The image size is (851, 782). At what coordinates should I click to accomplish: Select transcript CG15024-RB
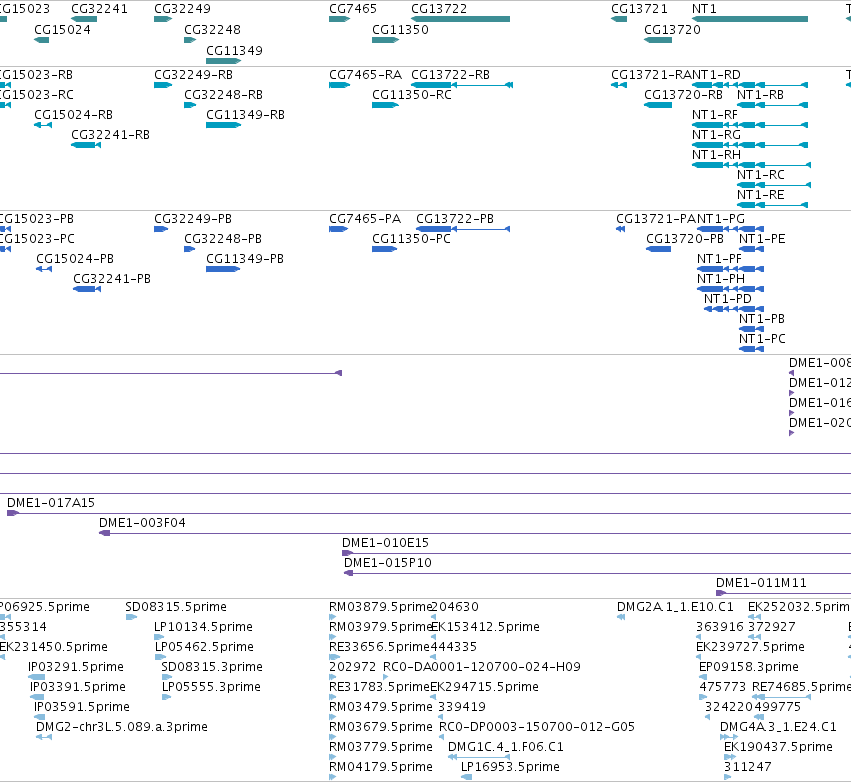(x=43, y=125)
